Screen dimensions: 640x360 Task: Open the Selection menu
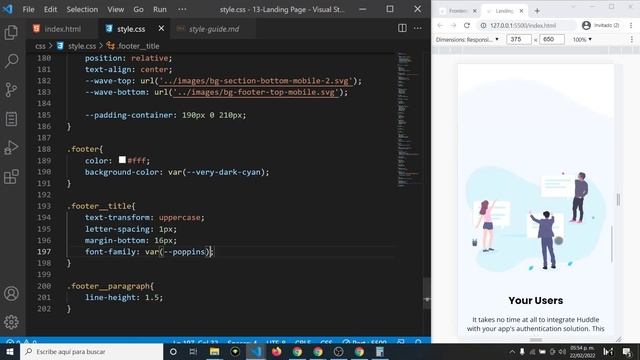click(82, 9)
